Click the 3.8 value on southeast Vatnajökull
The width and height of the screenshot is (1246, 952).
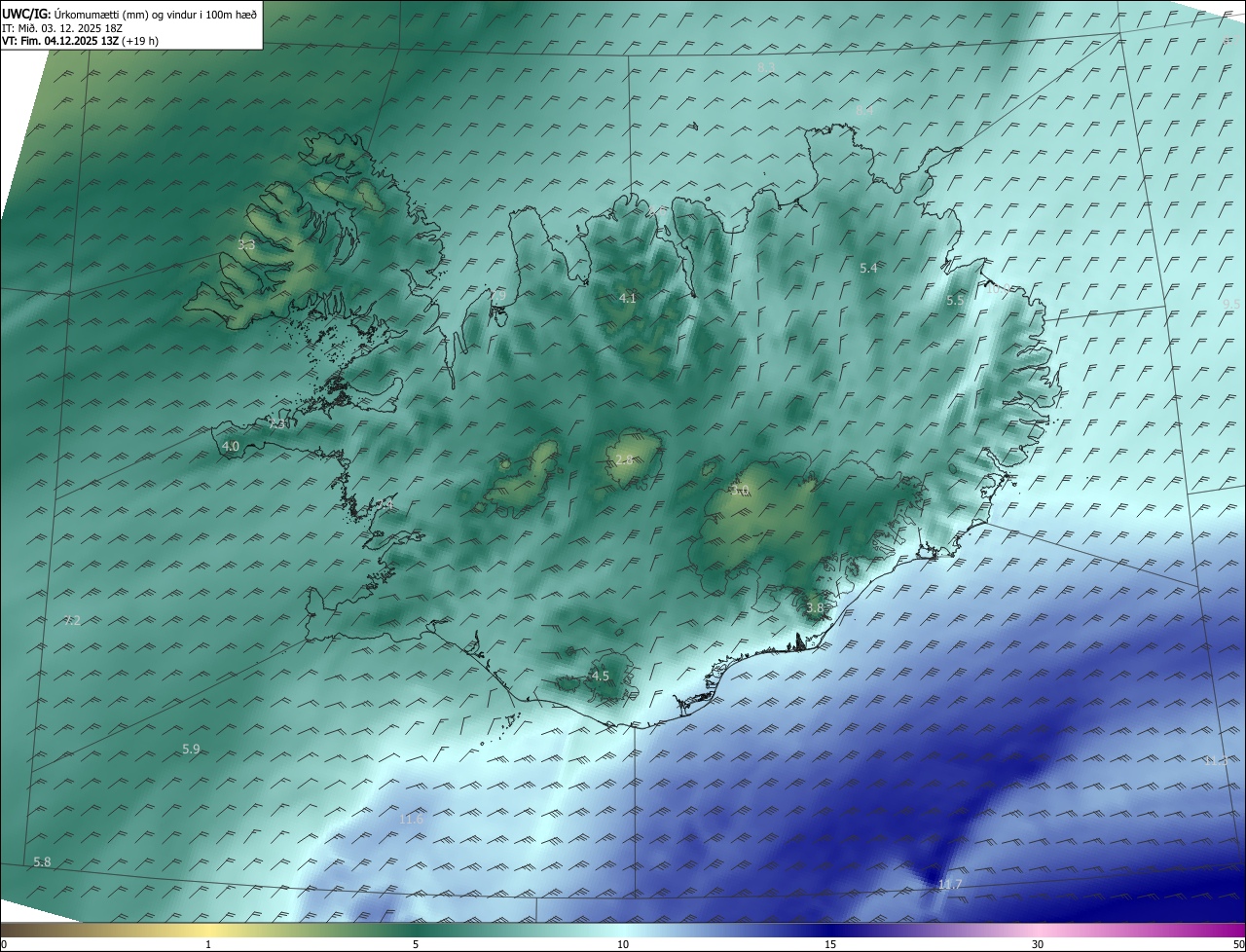[815, 607]
